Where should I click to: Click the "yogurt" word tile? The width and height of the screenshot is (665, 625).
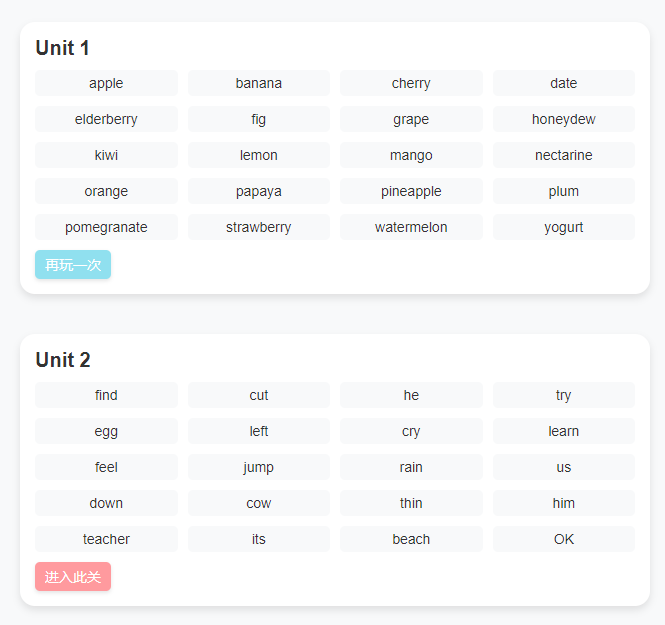563,227
